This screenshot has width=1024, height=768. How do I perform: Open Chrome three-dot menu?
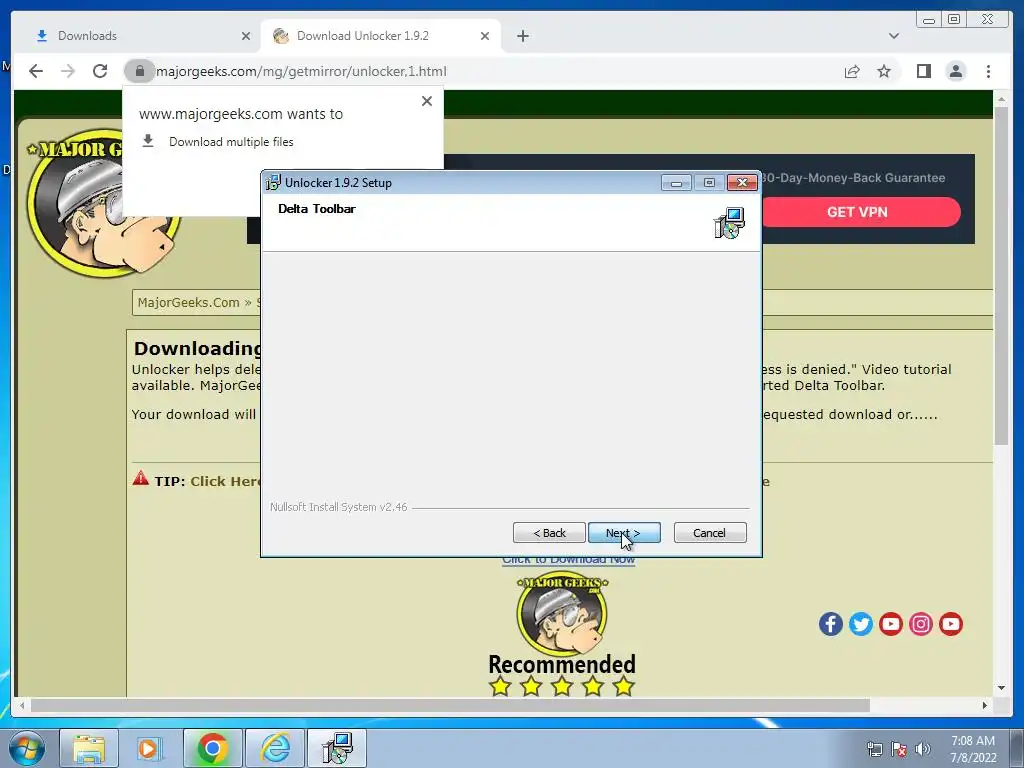(988, 71)
